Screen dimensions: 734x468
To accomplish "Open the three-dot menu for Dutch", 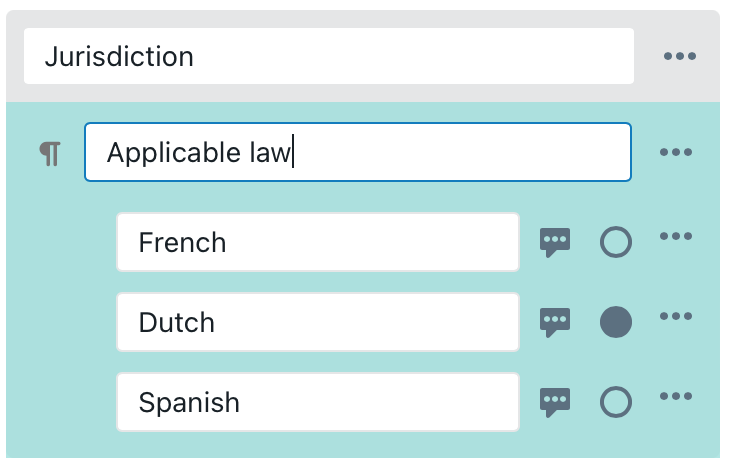I will [676, 317].
